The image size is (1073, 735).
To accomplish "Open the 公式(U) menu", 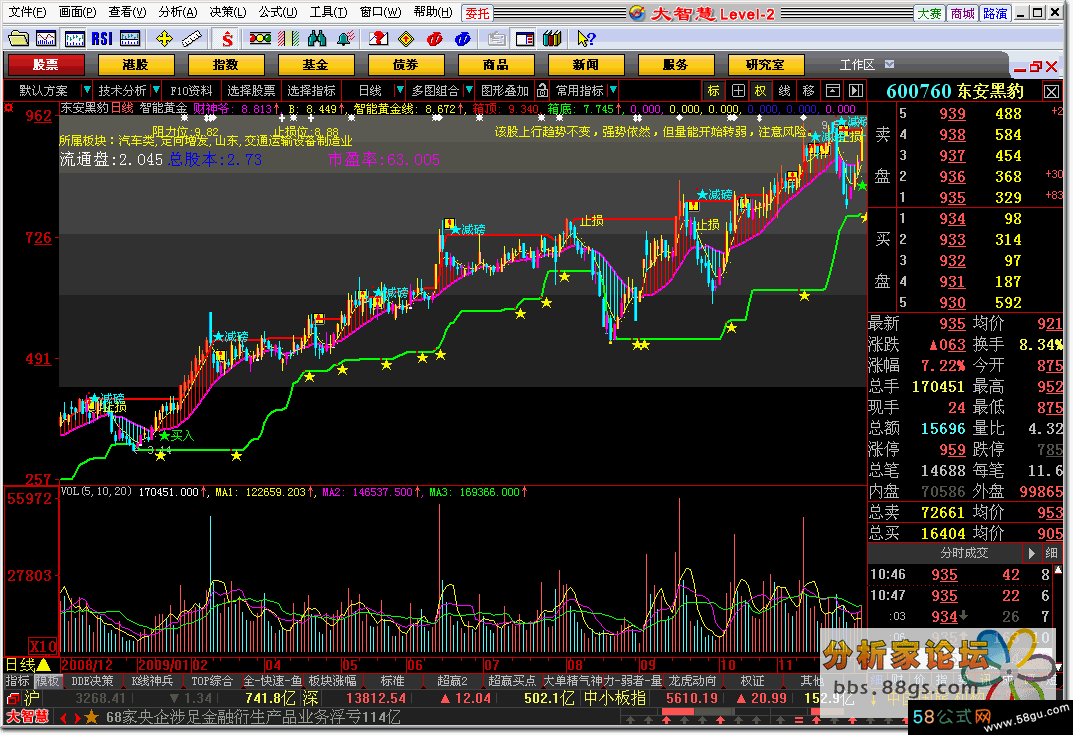I will (278, 12).
